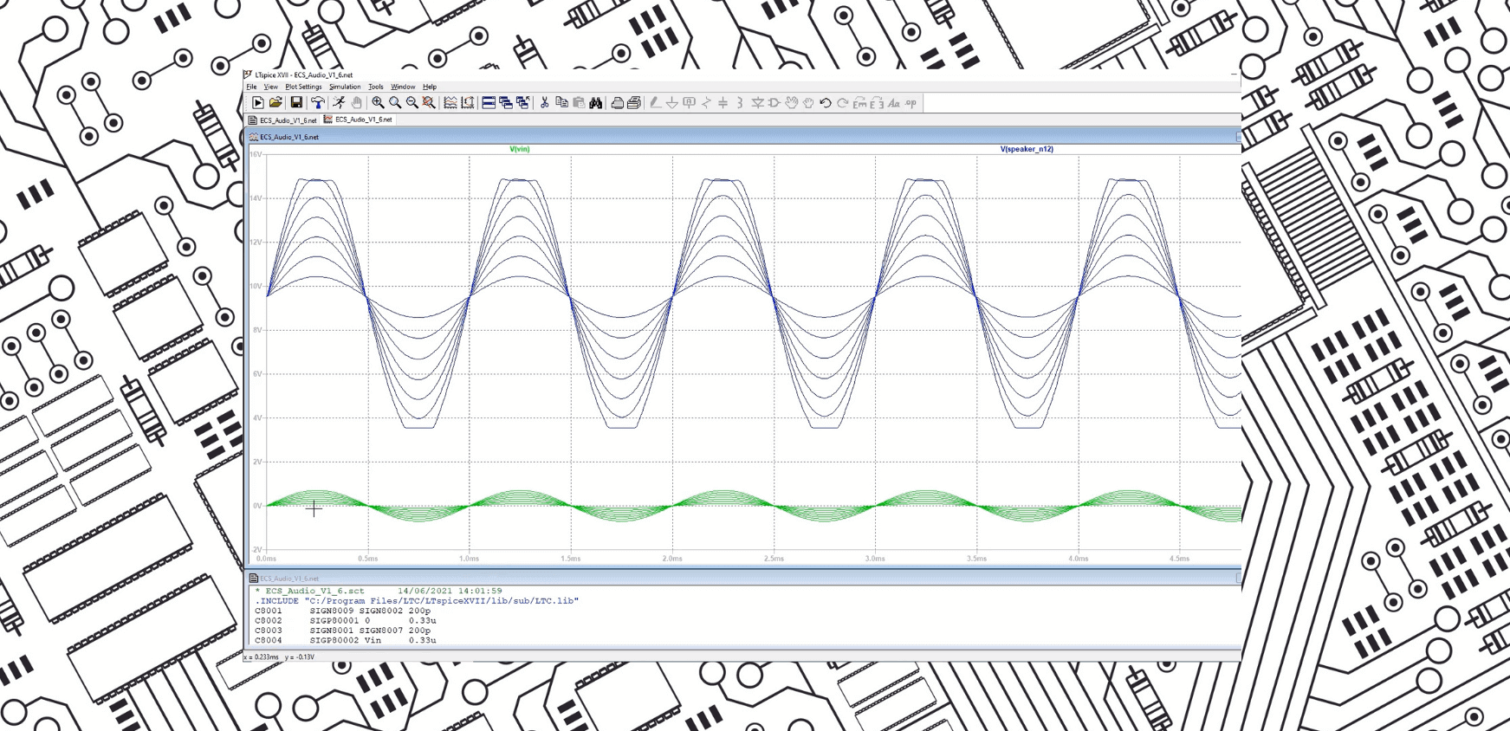Click the Undo arrow icon
The image size is (1510, 731).
[826, 102]
